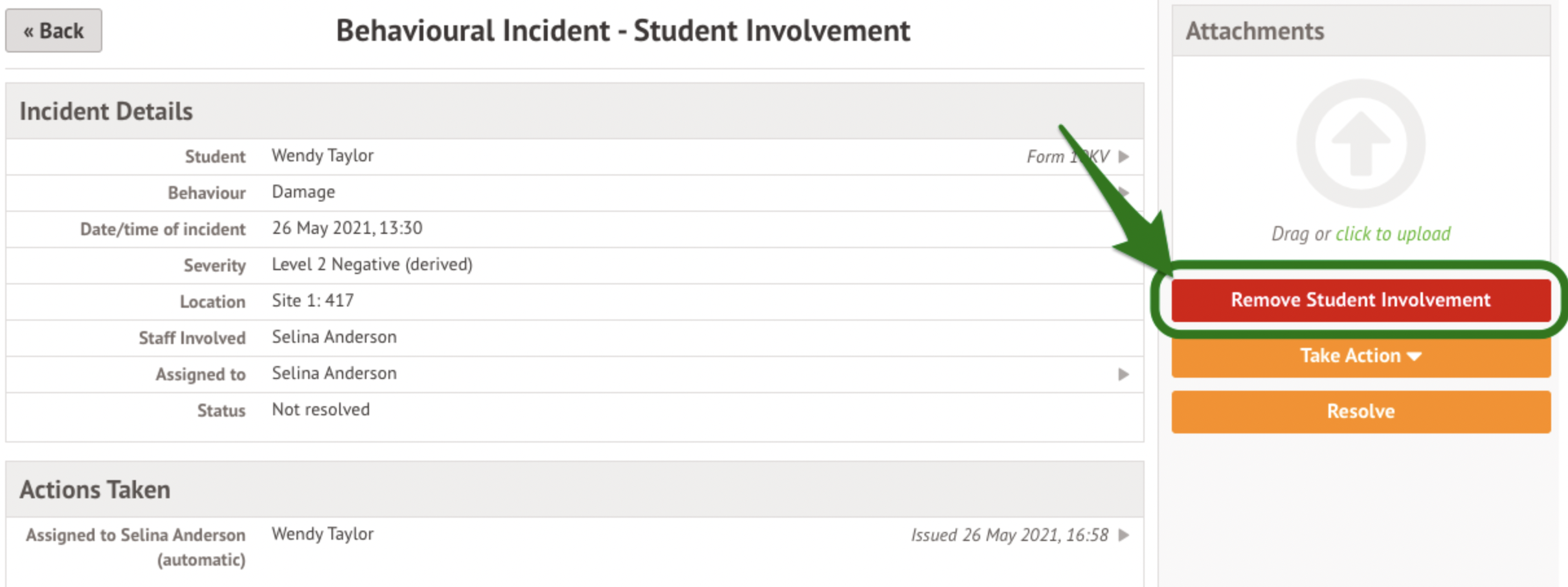Click the Status Not resolved row

click(x=320, y=410)
